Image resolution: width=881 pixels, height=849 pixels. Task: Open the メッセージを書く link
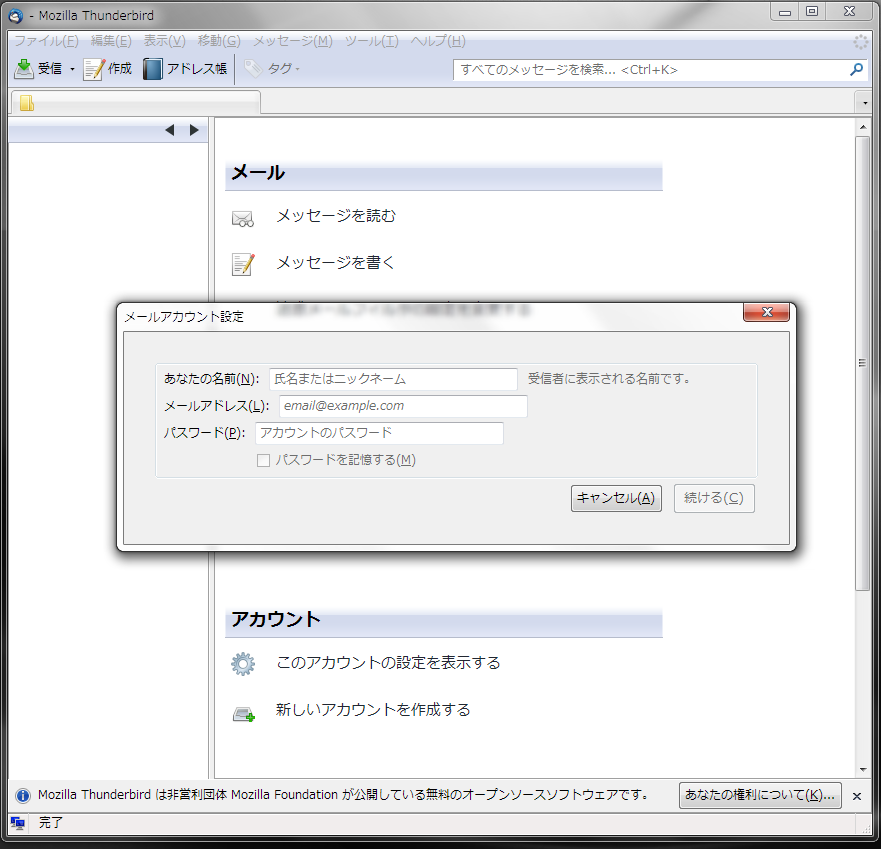(335, 262)
